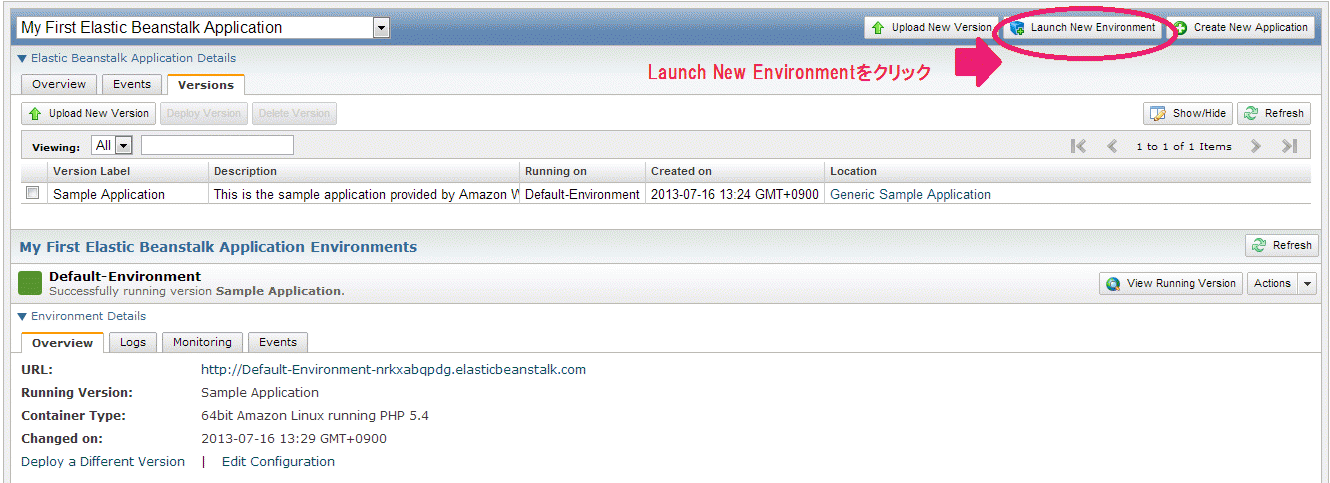Click the View Running Version button
Viewport: 1330px width, 483px height.
tap(1171, 284)
